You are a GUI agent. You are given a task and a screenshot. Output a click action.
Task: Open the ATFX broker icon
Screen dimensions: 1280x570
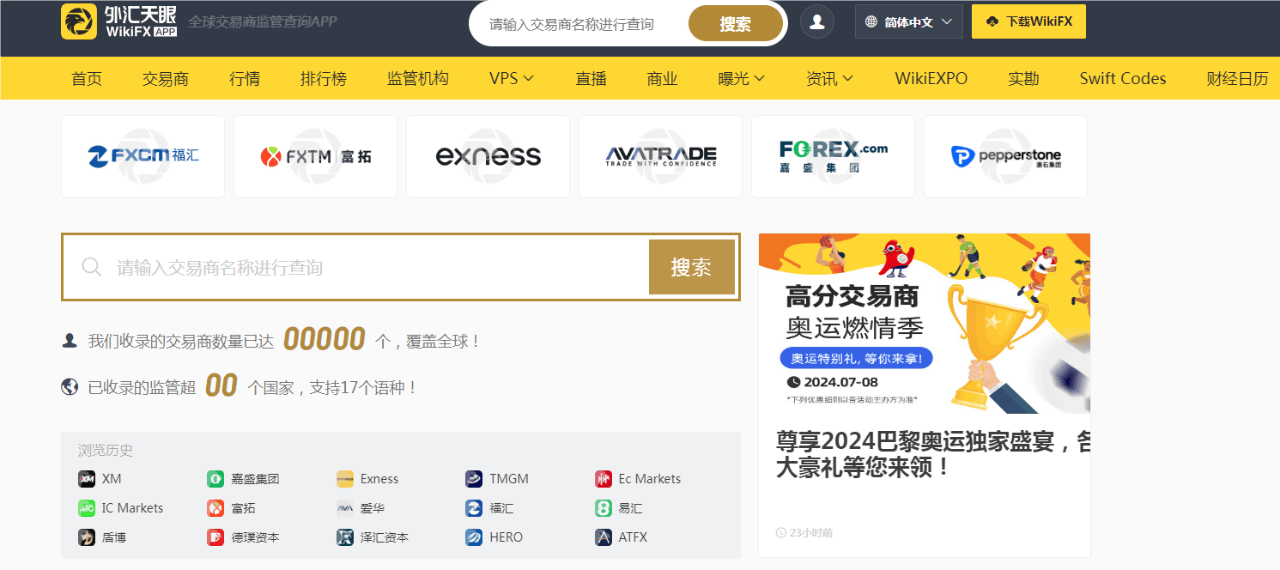coord(603,537)
